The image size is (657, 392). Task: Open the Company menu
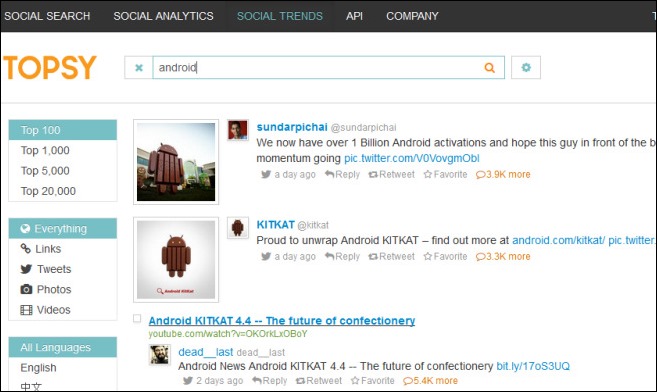tap(412, 16)
